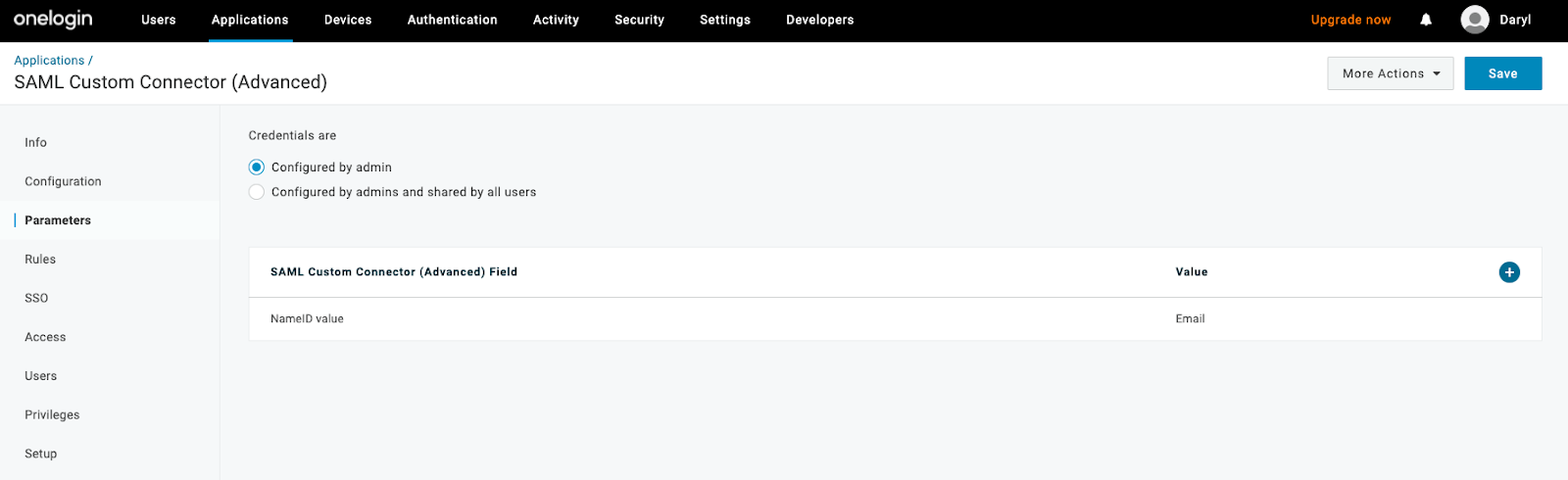Select the Parameters tab
This screenshot has width=1568, height=480.
click(x=58, y=220)
